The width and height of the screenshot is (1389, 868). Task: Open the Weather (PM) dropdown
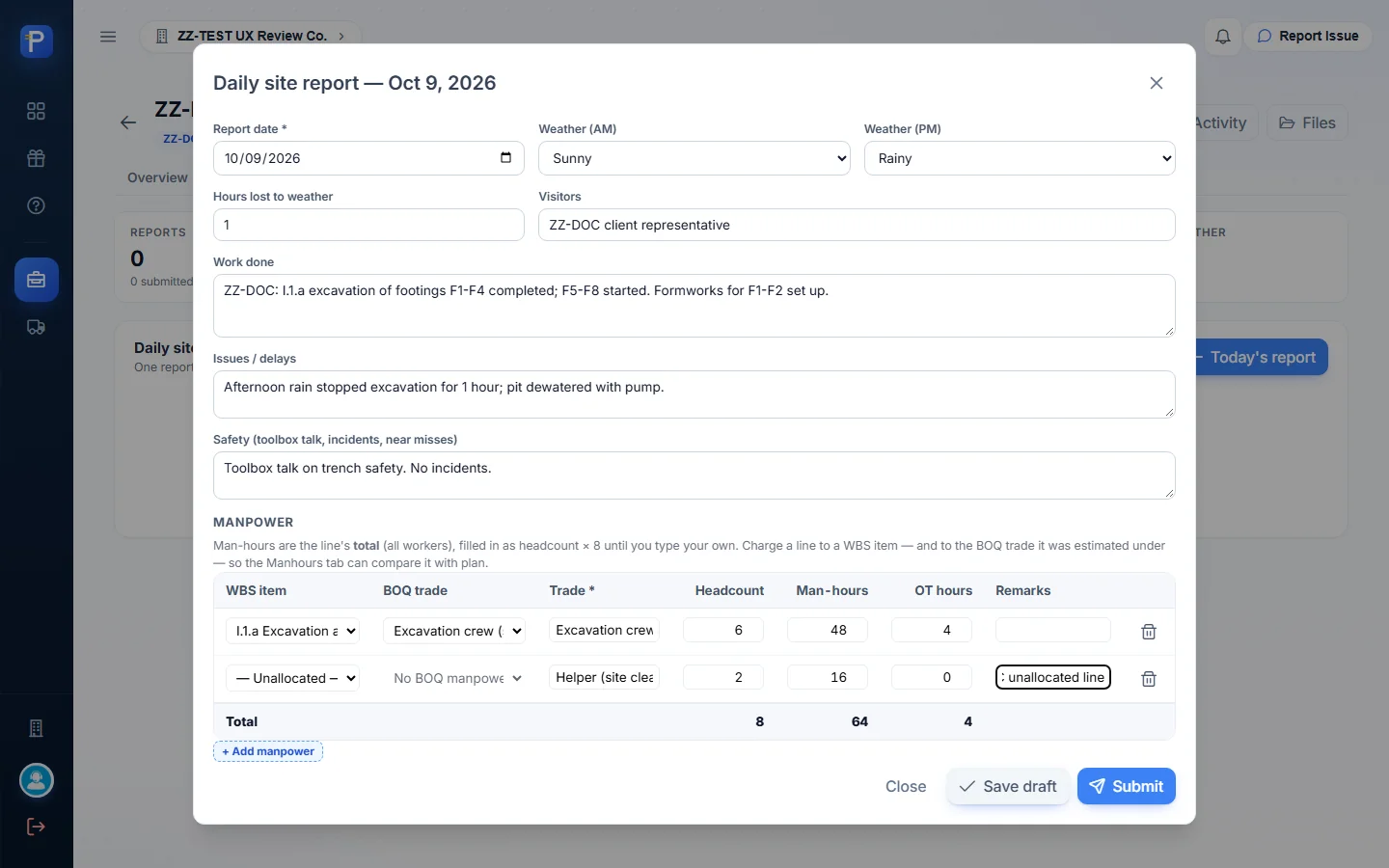point(1020,158)
